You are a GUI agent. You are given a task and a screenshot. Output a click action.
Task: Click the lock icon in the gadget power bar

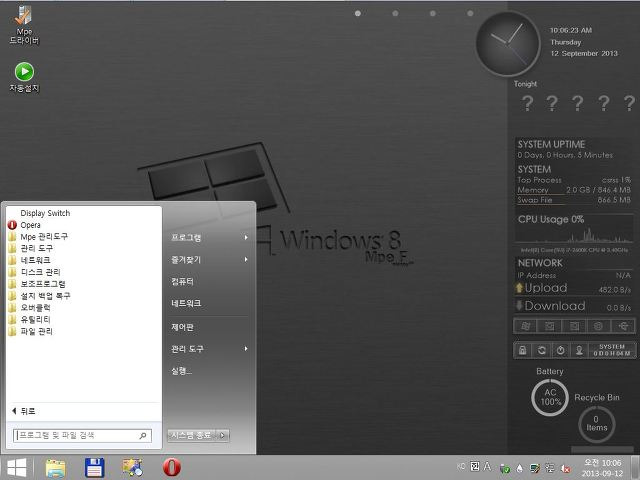point(522,350)
